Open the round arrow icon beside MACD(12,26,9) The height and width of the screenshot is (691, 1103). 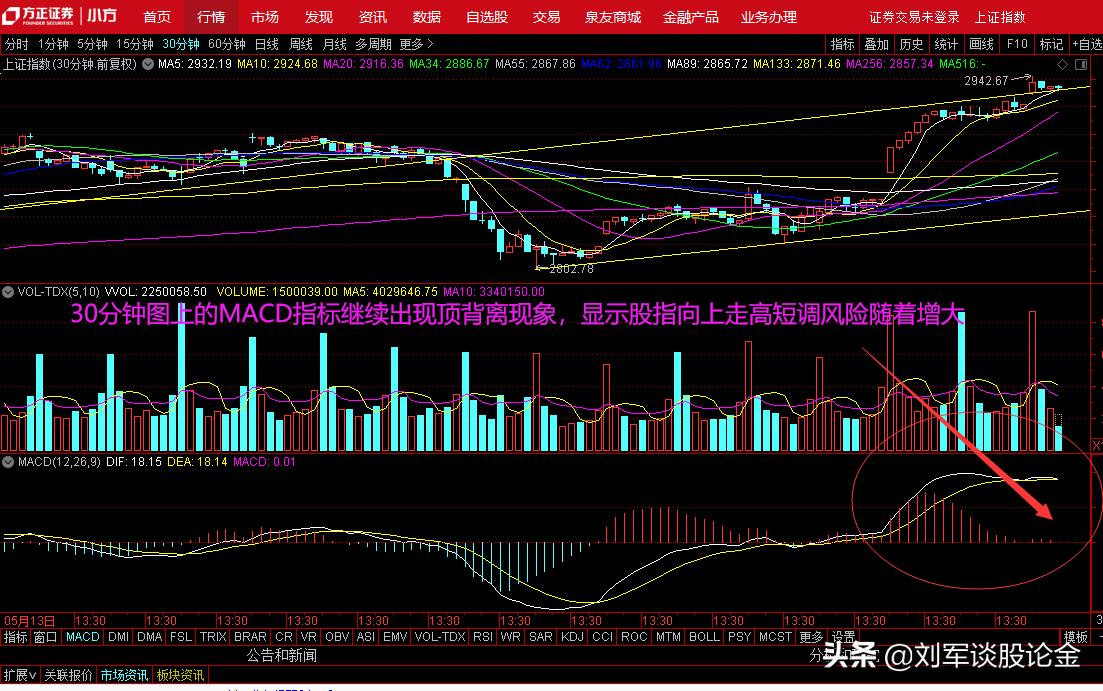click(x=8, y=462)
